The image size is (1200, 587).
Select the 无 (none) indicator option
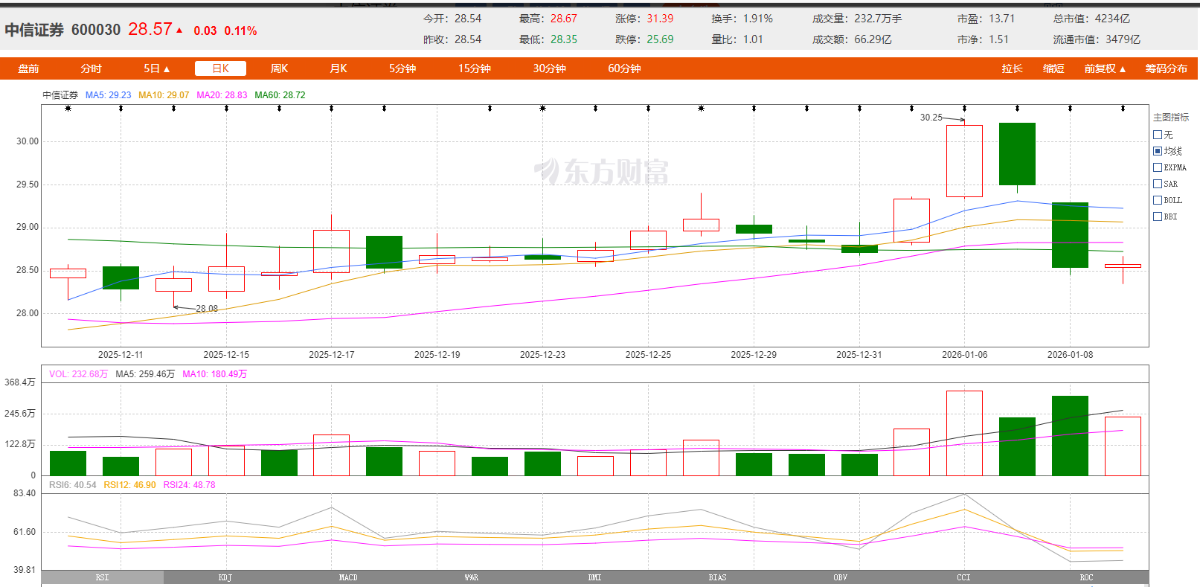point(1158,134)
